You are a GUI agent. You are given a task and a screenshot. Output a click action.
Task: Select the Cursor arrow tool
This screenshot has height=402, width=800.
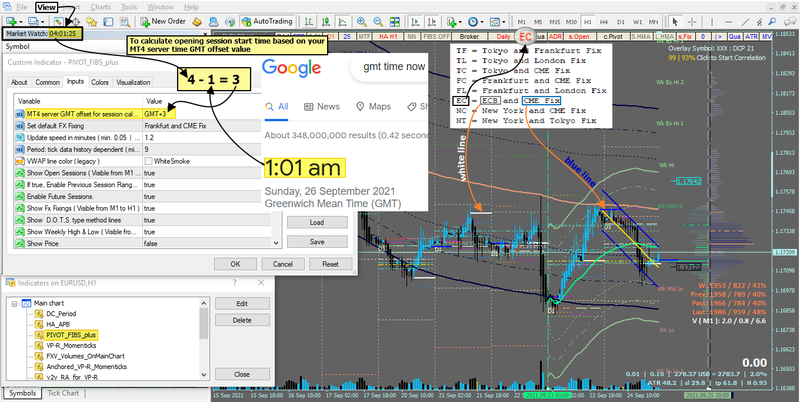coord(676,21)
